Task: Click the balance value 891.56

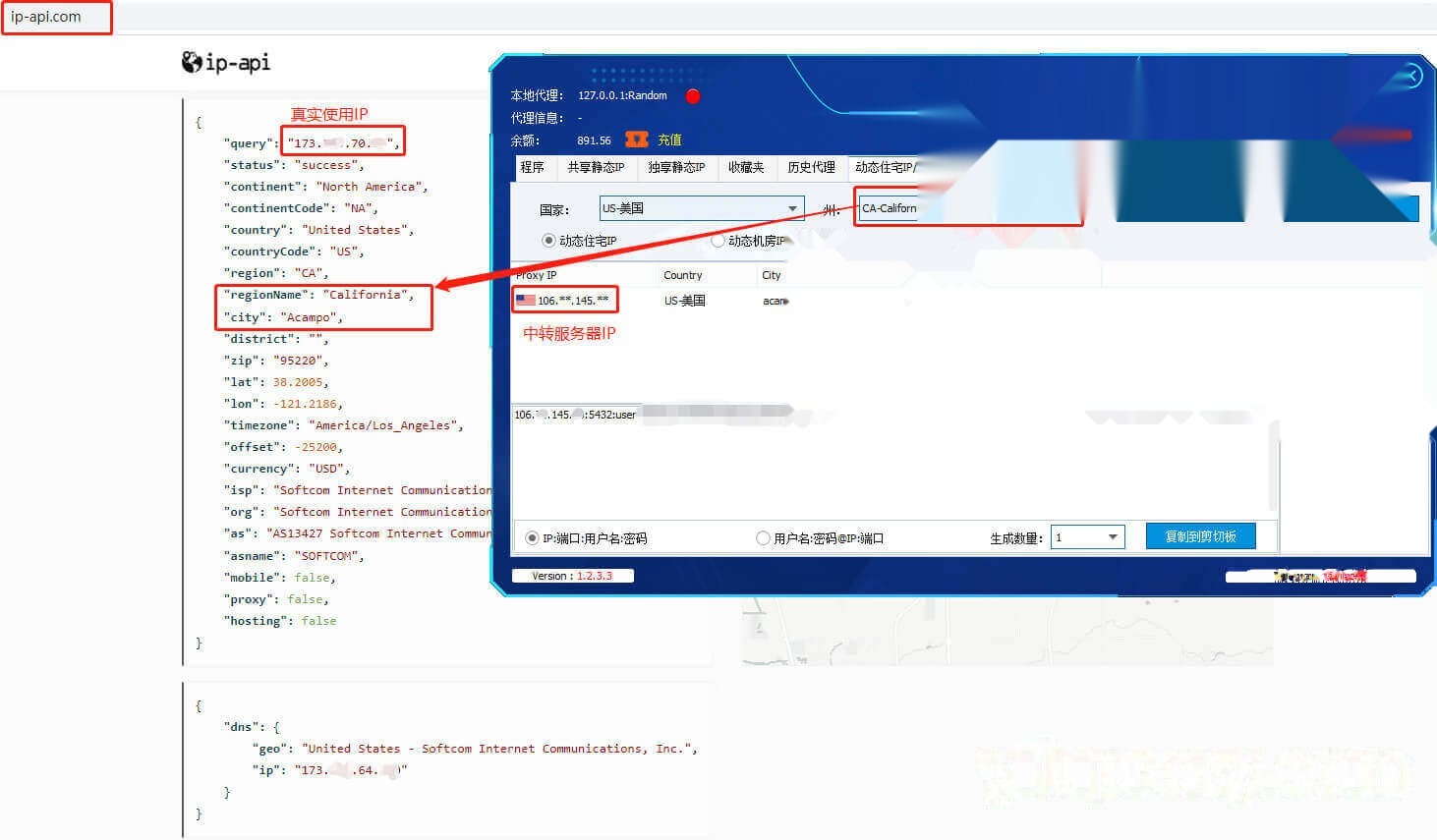Action: coord(594,140)
